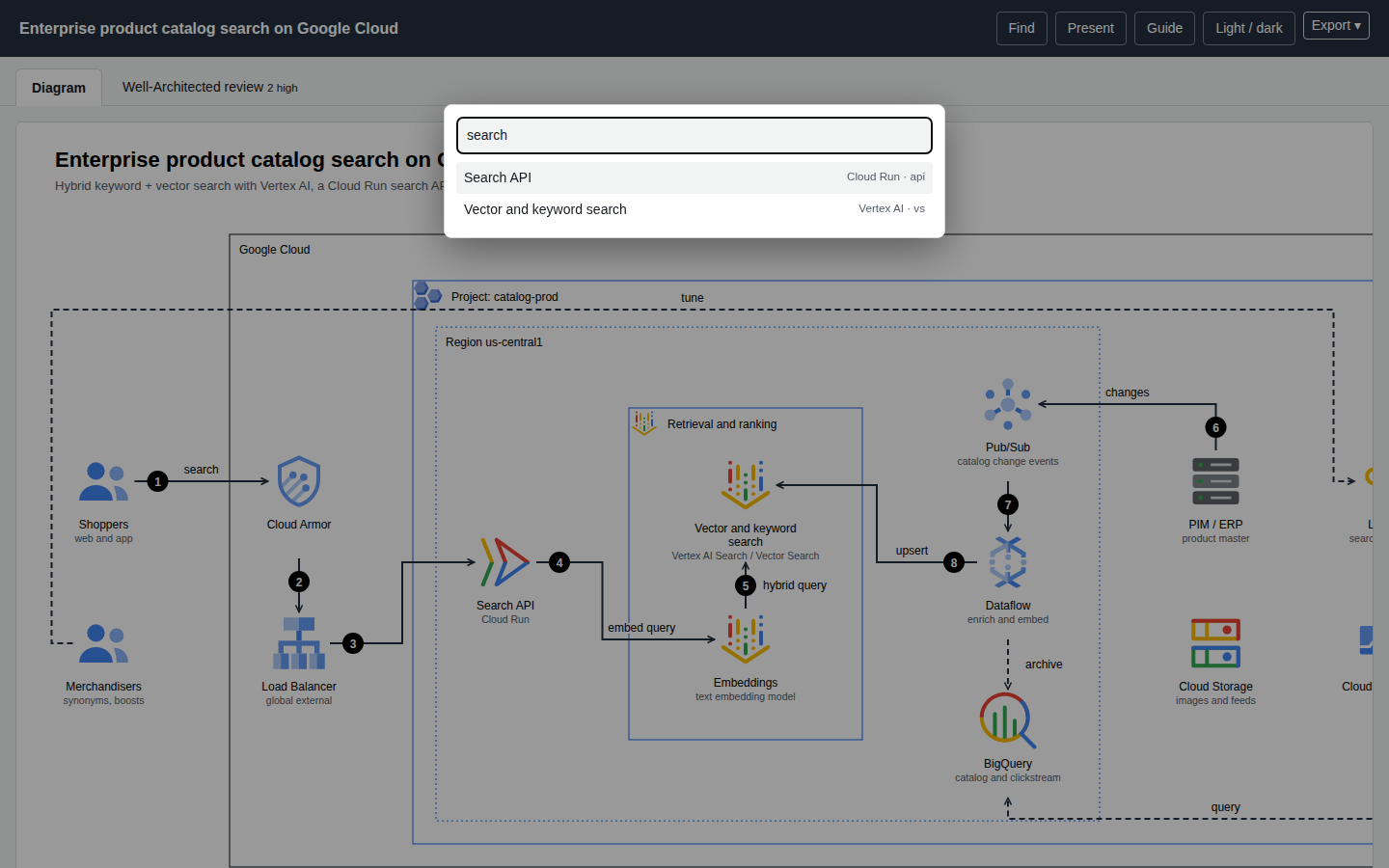Open the Export dropdown menu
1389x868 pixels.
[x=1336, y=26]
